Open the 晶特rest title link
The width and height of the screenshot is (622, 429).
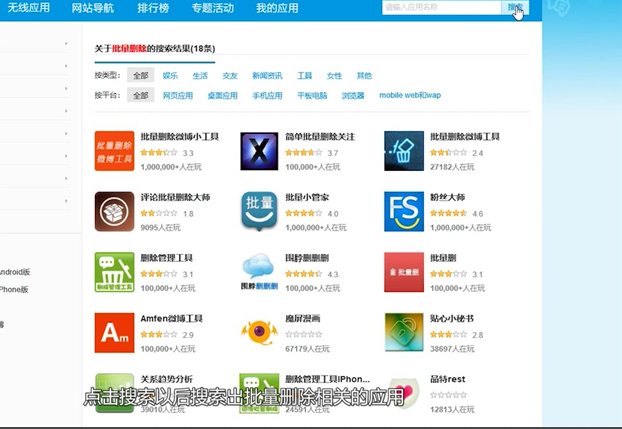[448, 379]
